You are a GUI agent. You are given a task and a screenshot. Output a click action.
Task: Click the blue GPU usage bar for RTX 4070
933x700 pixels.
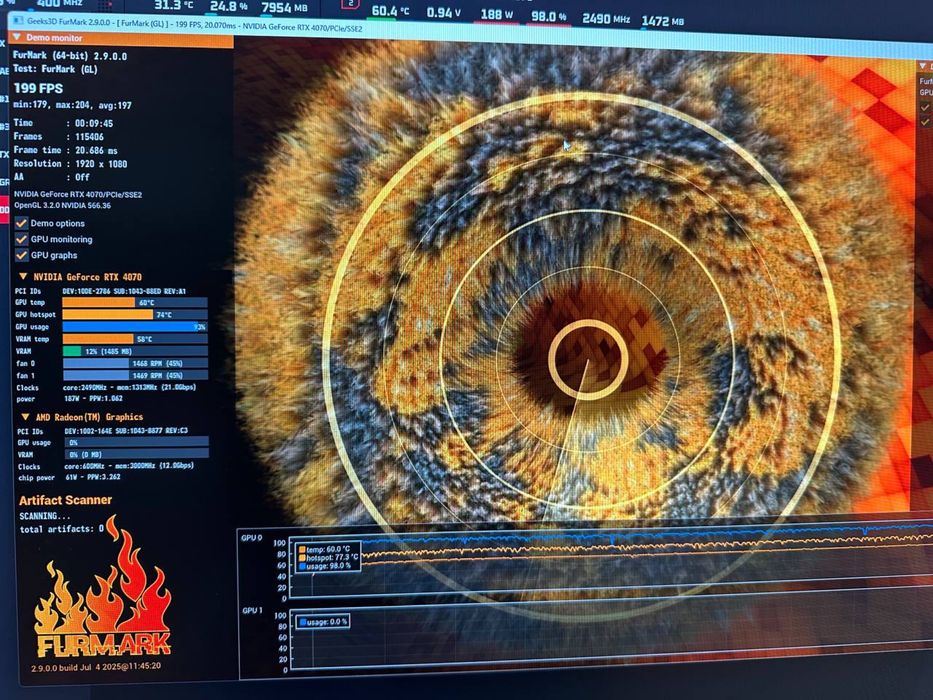pyautogui.click(x=134, y=327)
